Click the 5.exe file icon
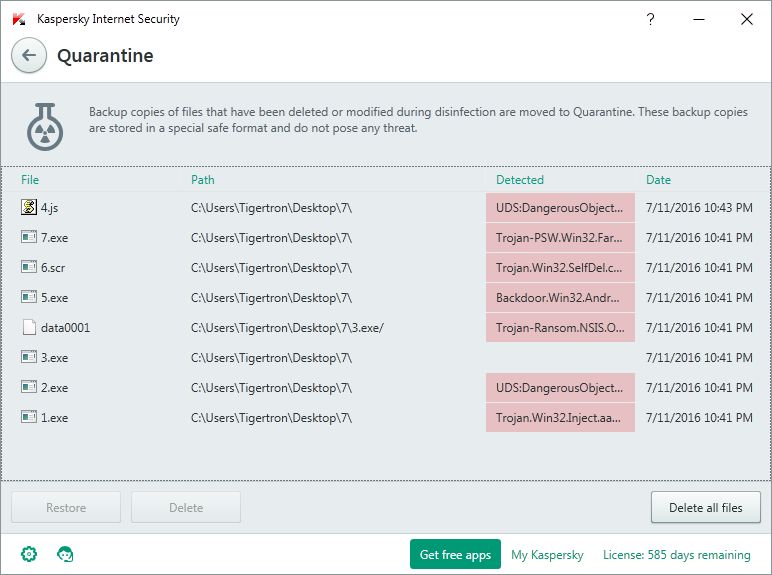Image resolution: width=772 pixels, height=575 pixels. click(x=29, y=297)
